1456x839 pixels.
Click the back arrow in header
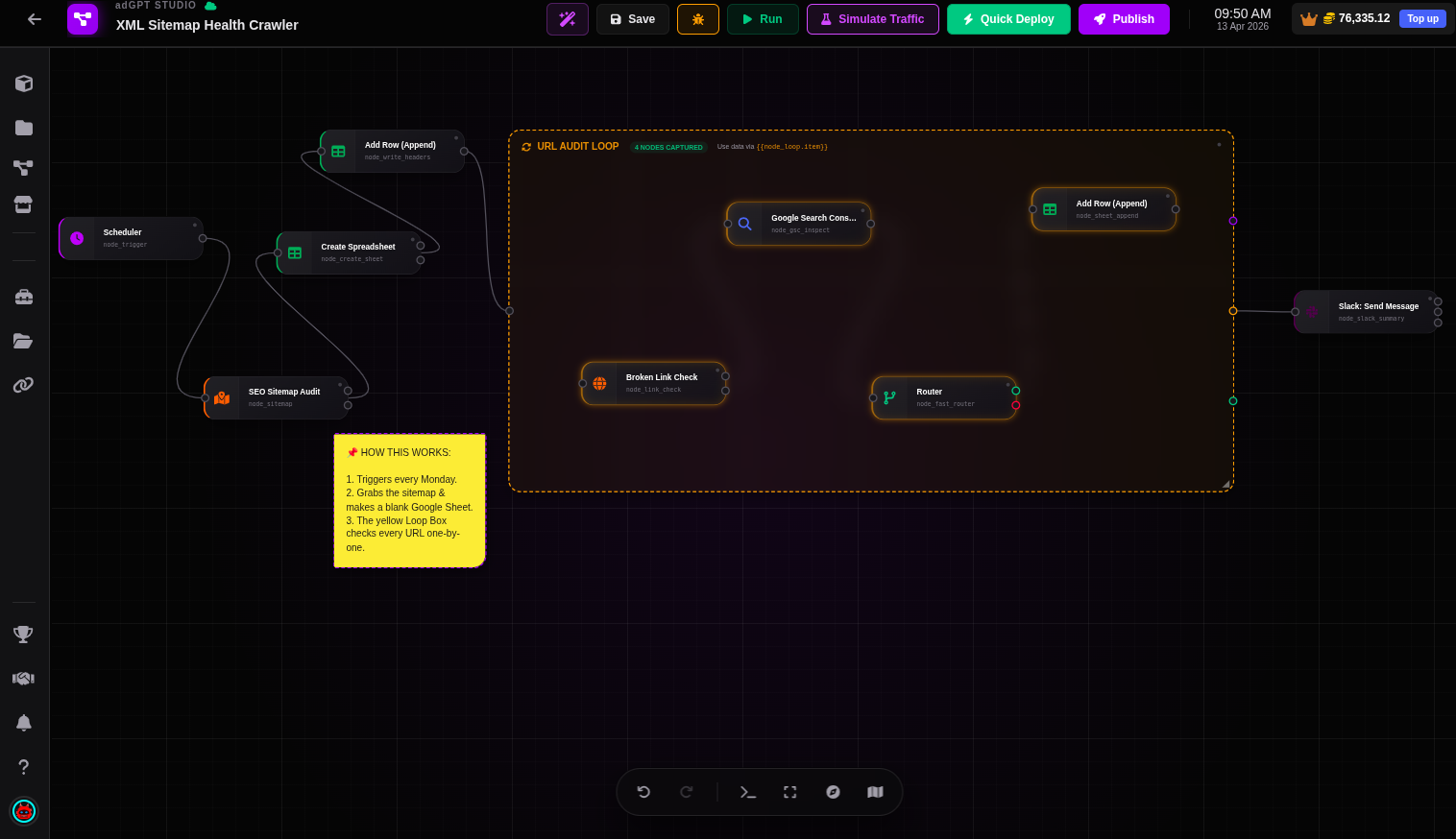(x=35, y=19)
